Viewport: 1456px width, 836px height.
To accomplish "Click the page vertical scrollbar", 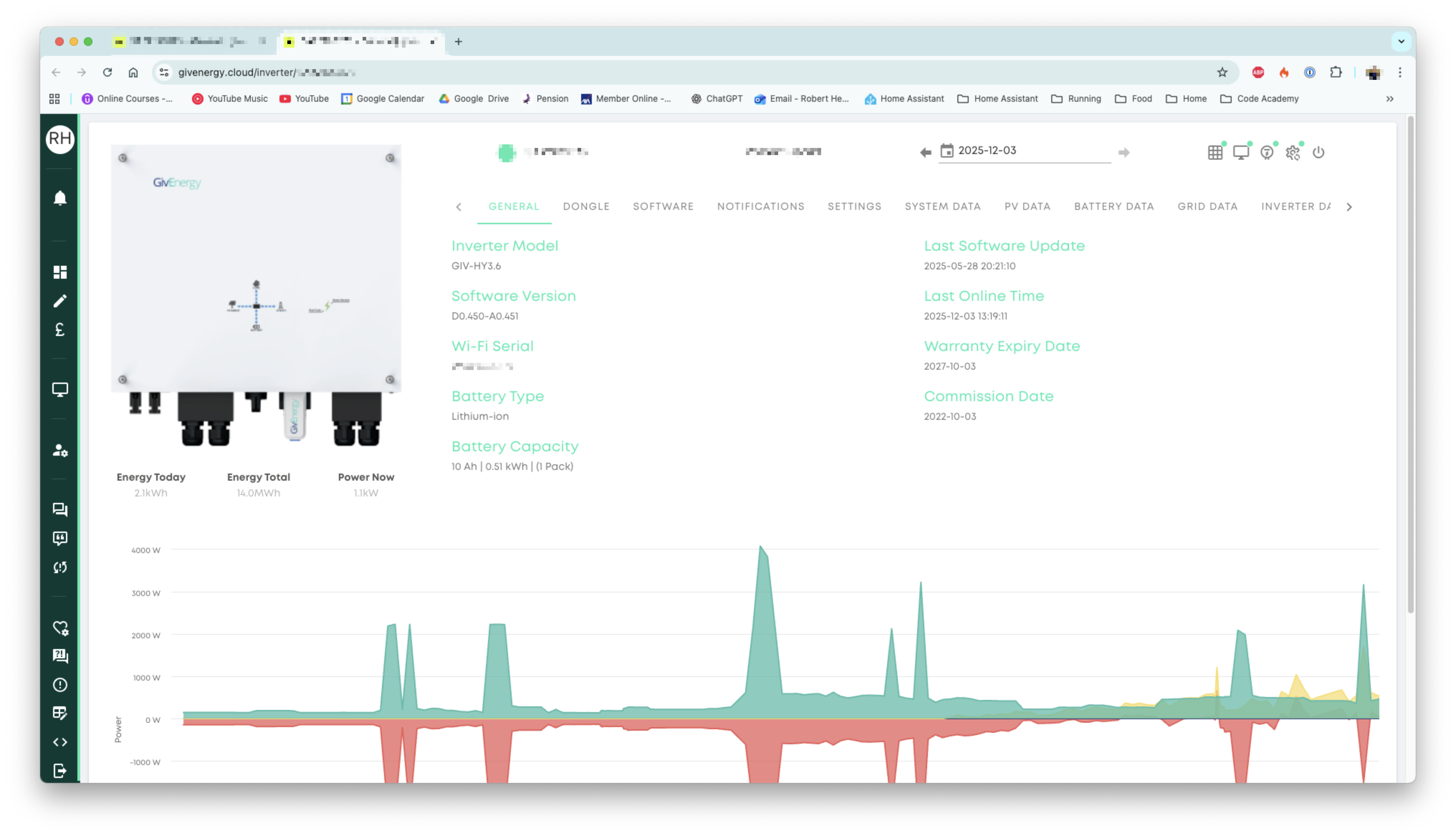I will coord(1410,365).
